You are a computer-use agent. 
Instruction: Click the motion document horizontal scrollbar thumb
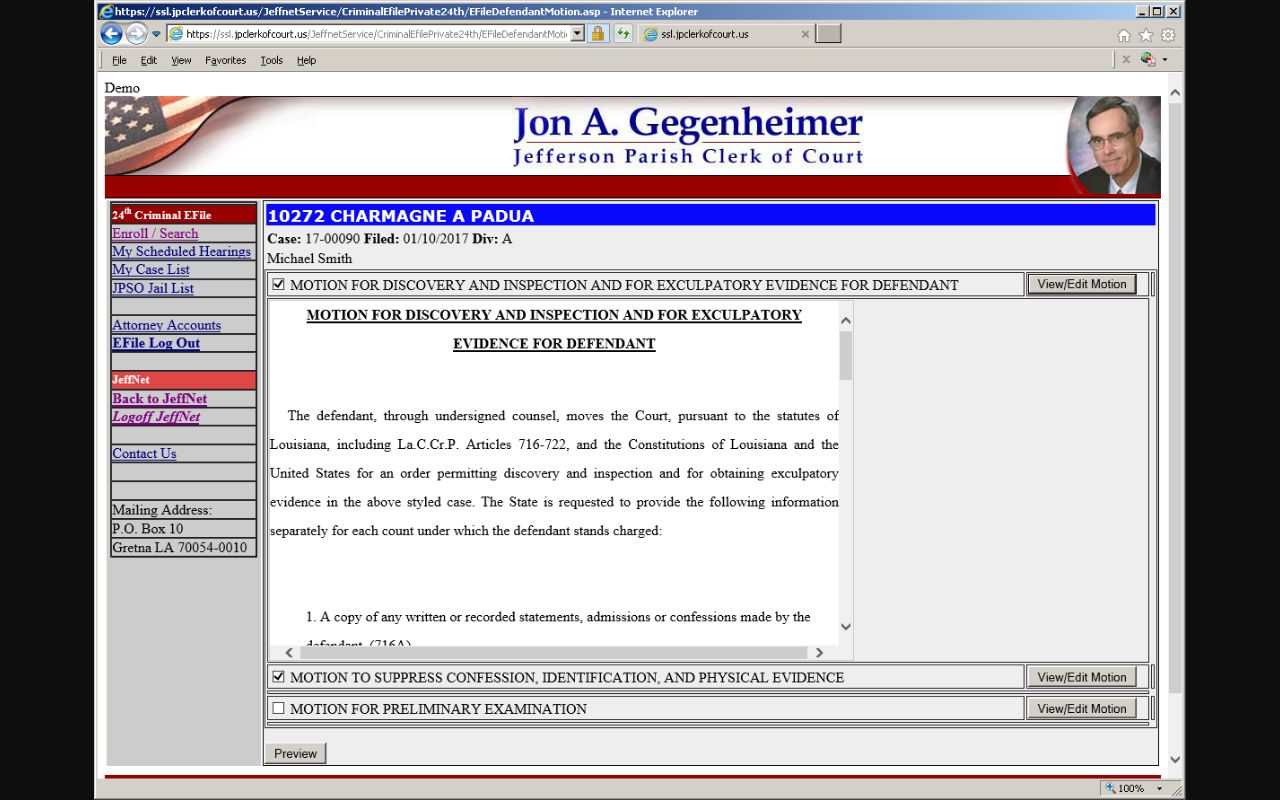tap(553, 652)
